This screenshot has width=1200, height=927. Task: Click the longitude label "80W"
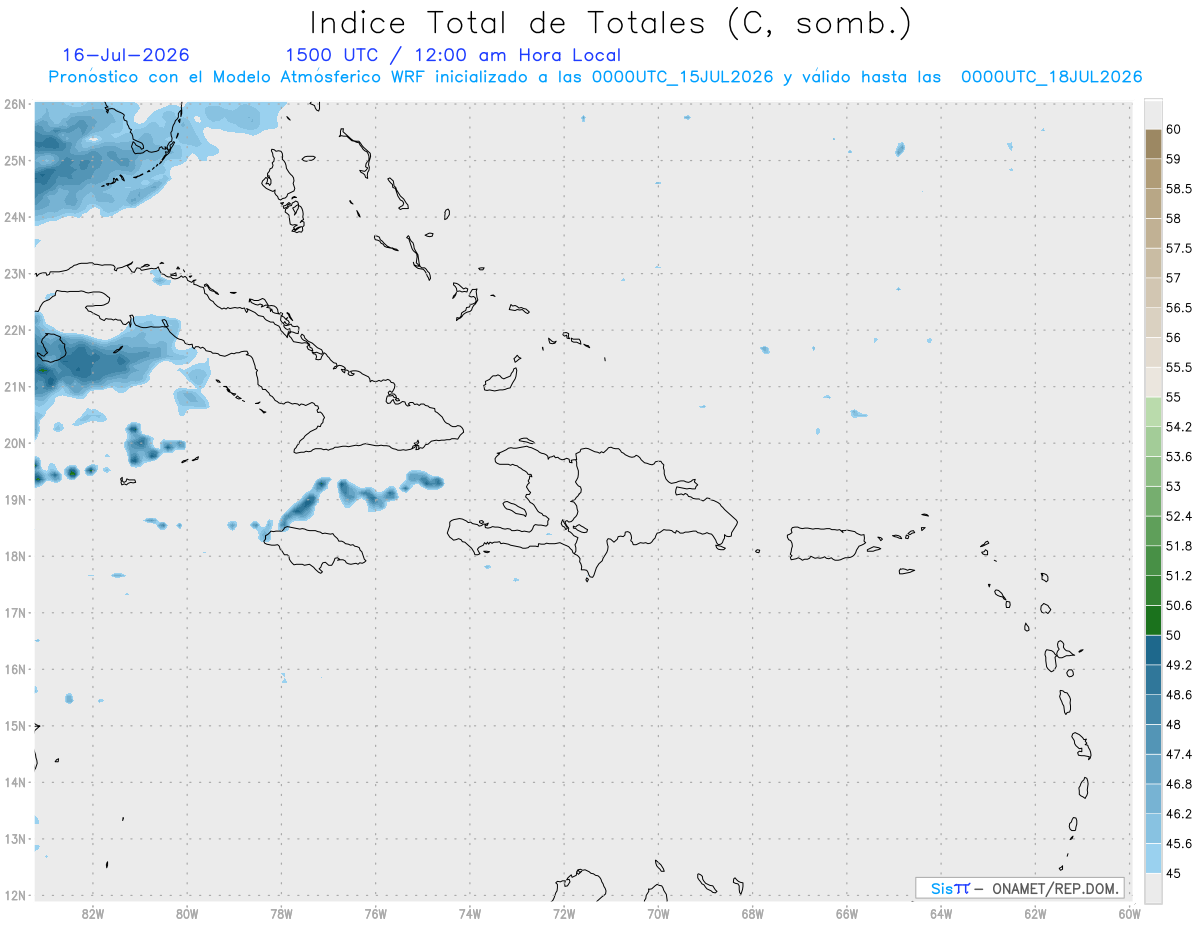(187, 913)
